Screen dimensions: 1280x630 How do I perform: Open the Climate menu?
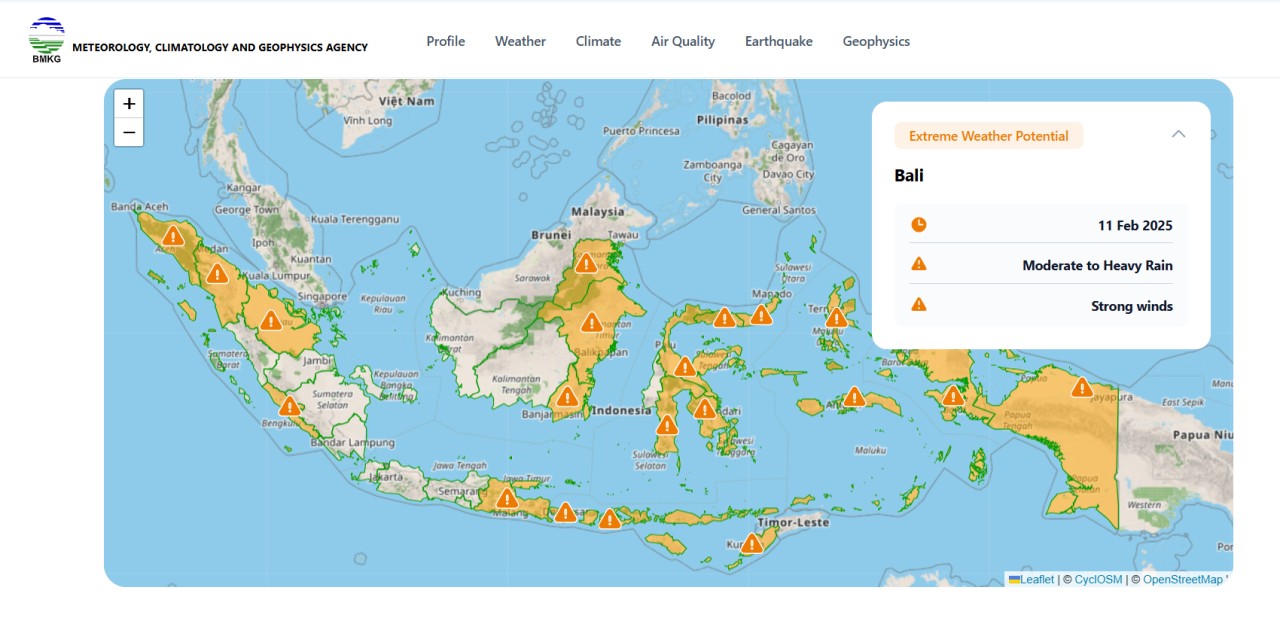coord(598,41)
